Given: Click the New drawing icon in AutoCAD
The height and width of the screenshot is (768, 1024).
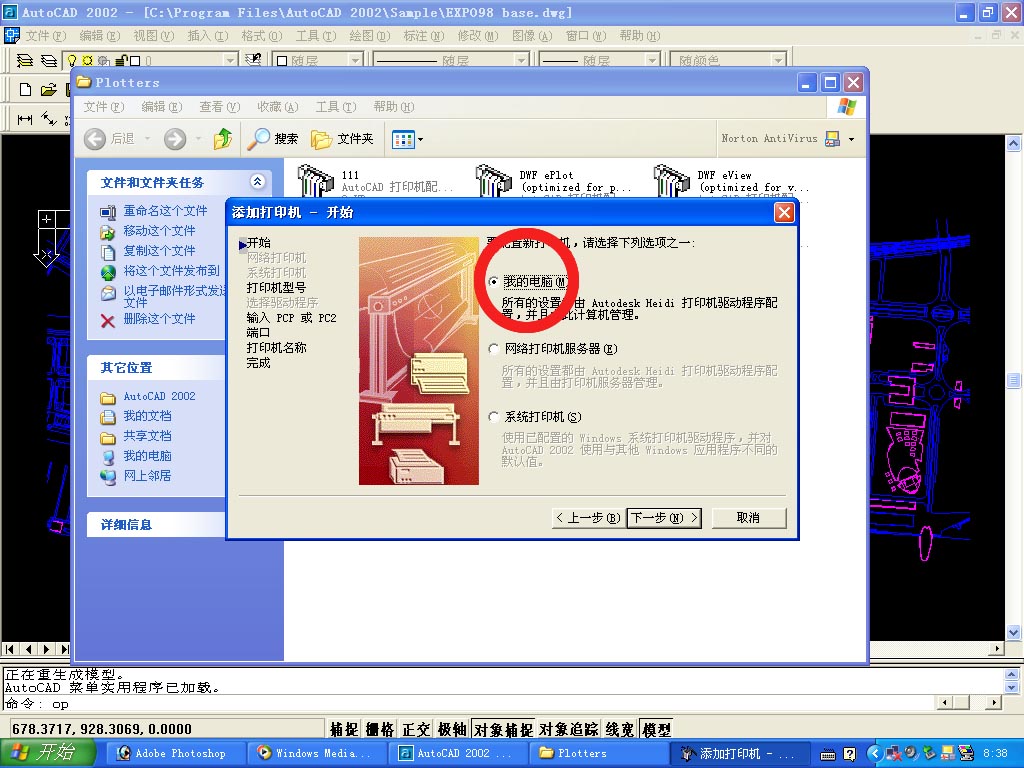Looking at the screenshot, I should (25, 89).
